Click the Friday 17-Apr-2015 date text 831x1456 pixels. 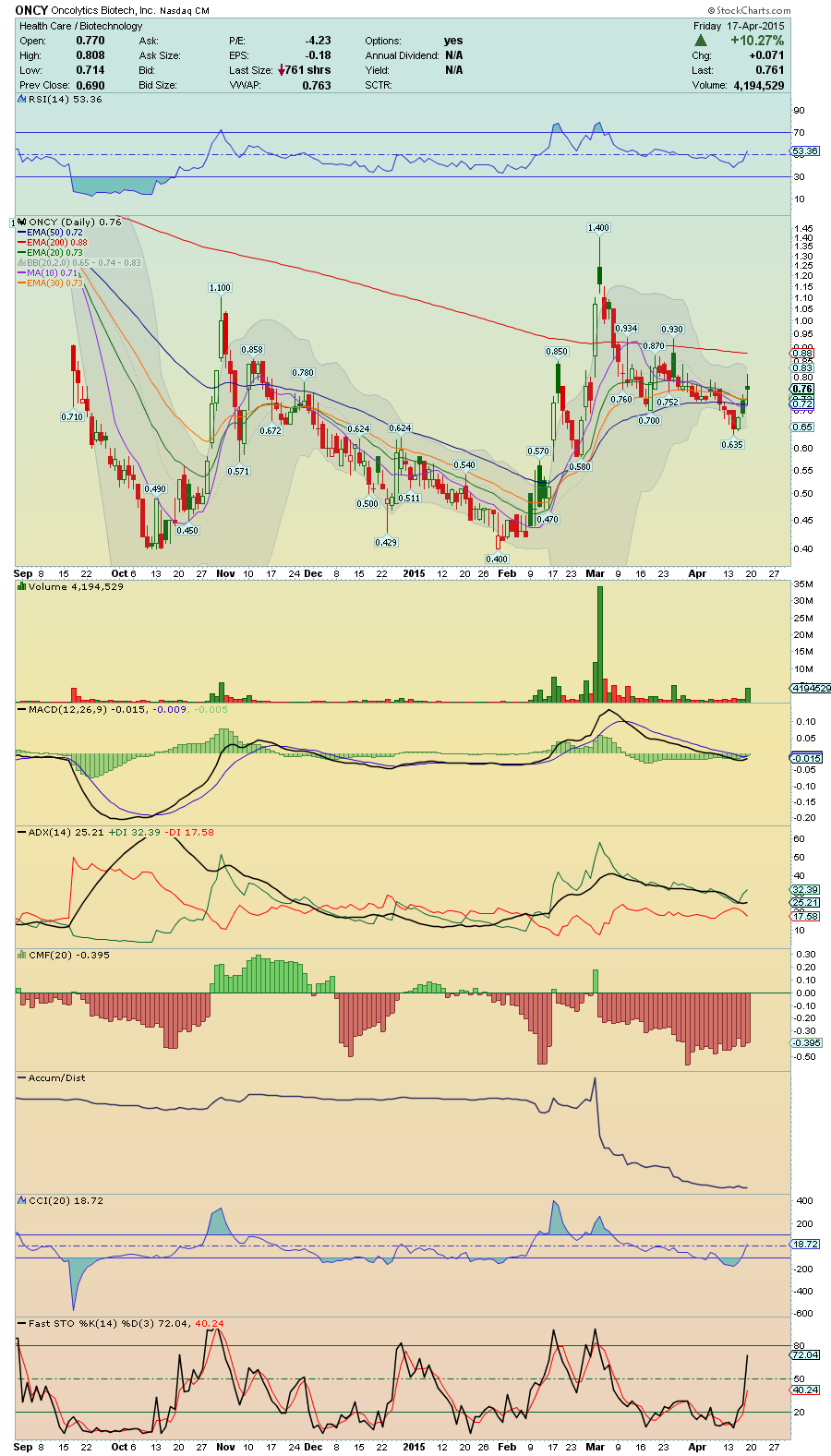(739, 26)
